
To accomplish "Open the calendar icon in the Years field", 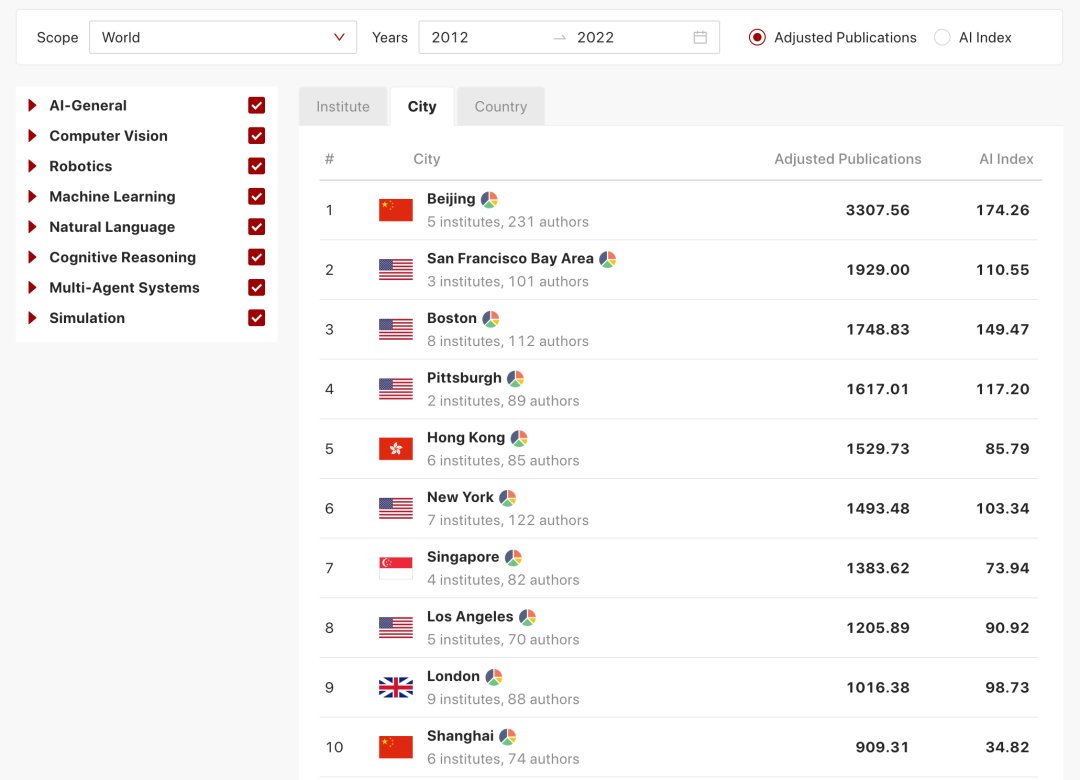I will (x=700, y=37).
